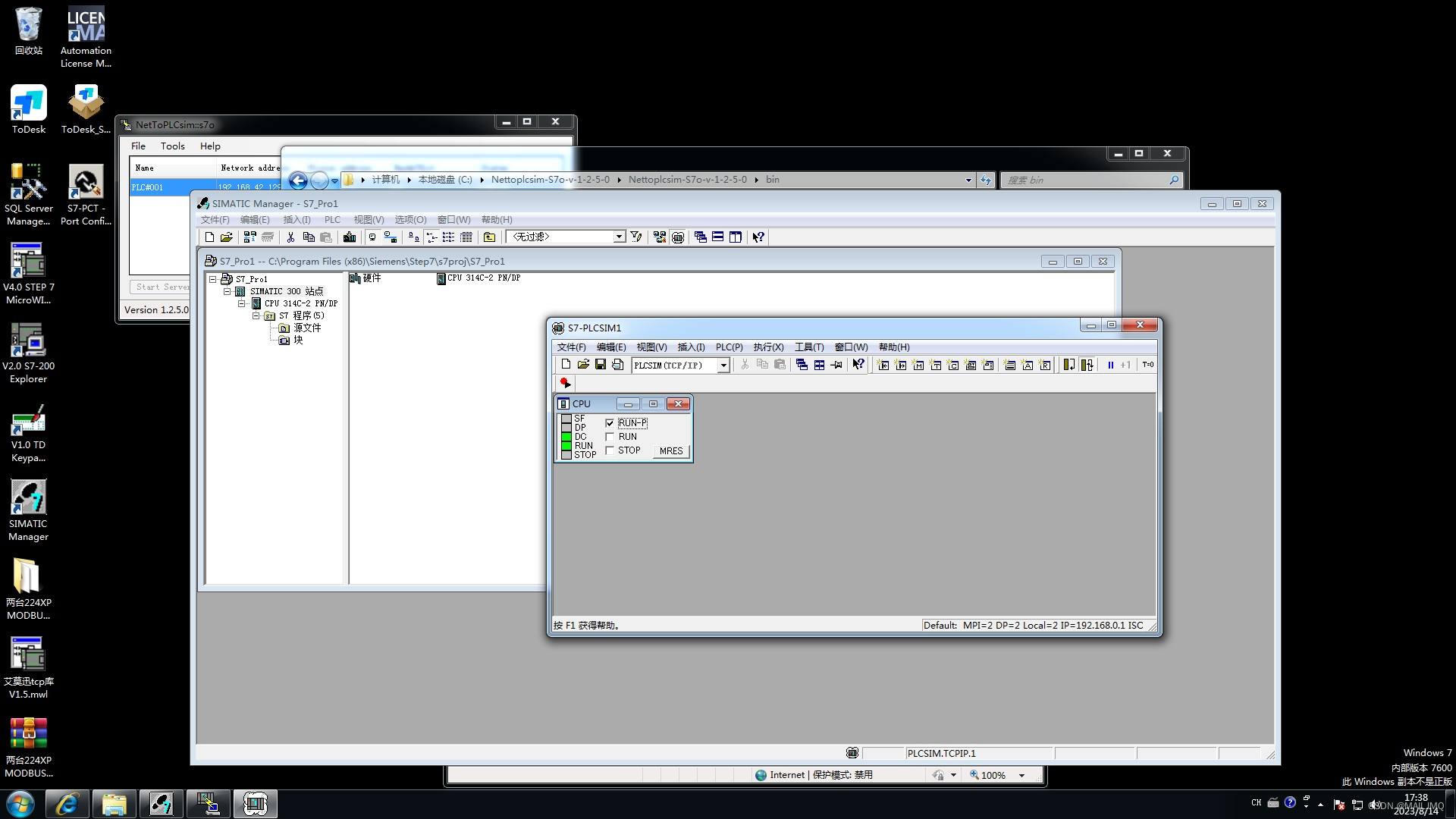1456x819 pixels.
Task: Collapse the S7_Pro1 tree node
Action: (x=213, y=279)
